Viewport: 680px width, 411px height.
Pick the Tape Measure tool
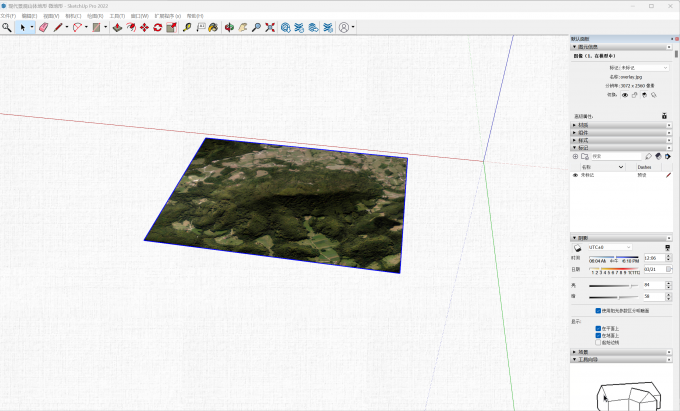[x=187, y=27]
